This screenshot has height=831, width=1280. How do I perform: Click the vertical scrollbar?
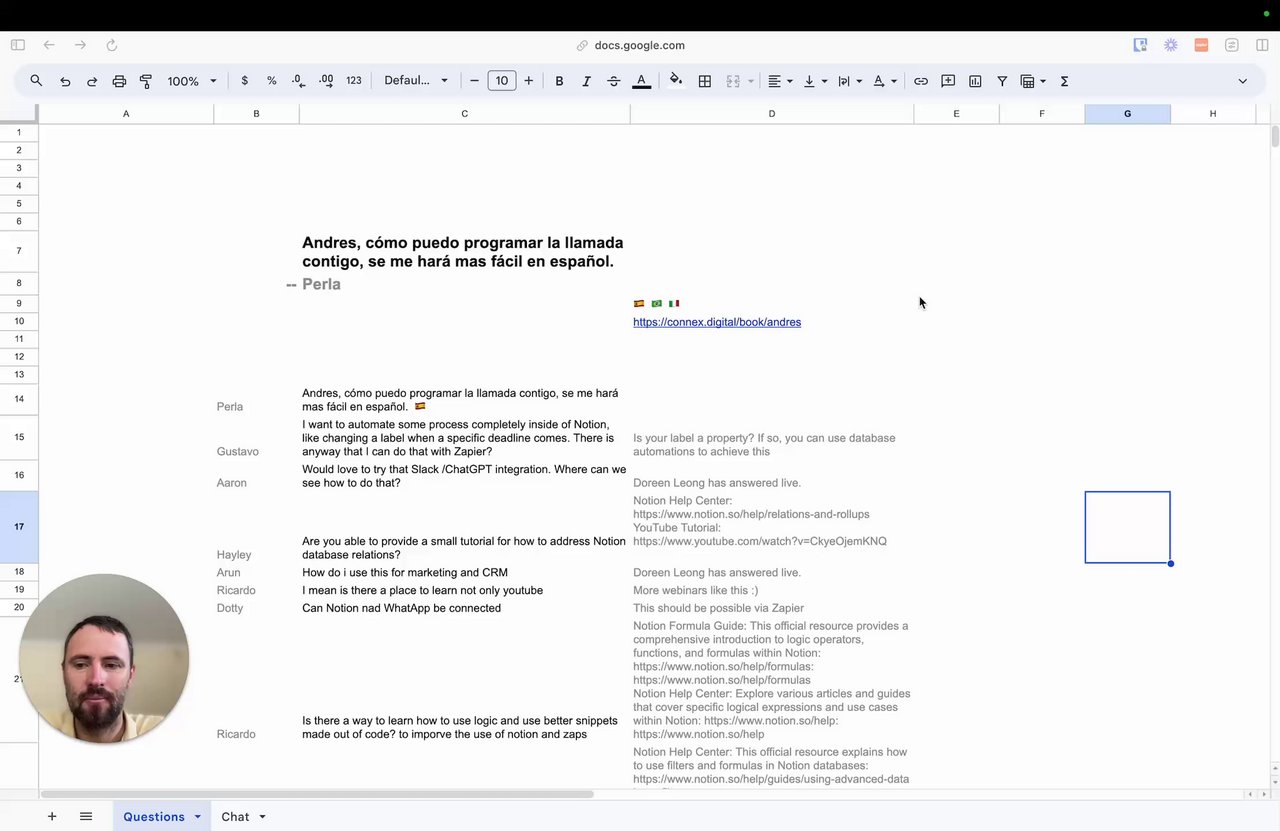click(1275, 137)
